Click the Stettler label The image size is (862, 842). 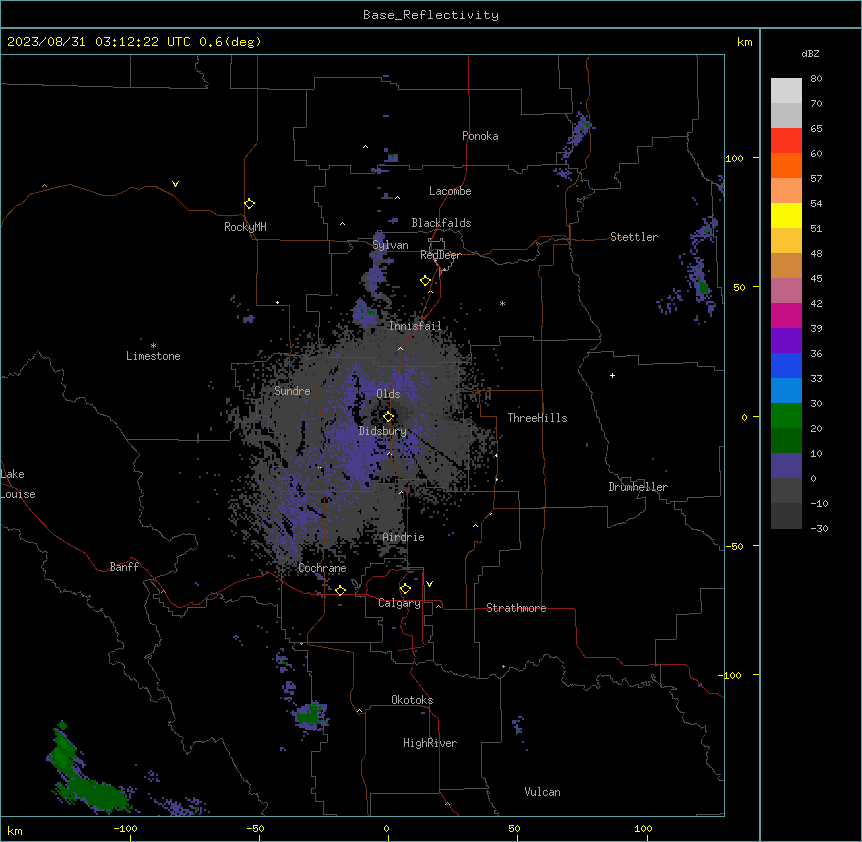tap(634, 237)
